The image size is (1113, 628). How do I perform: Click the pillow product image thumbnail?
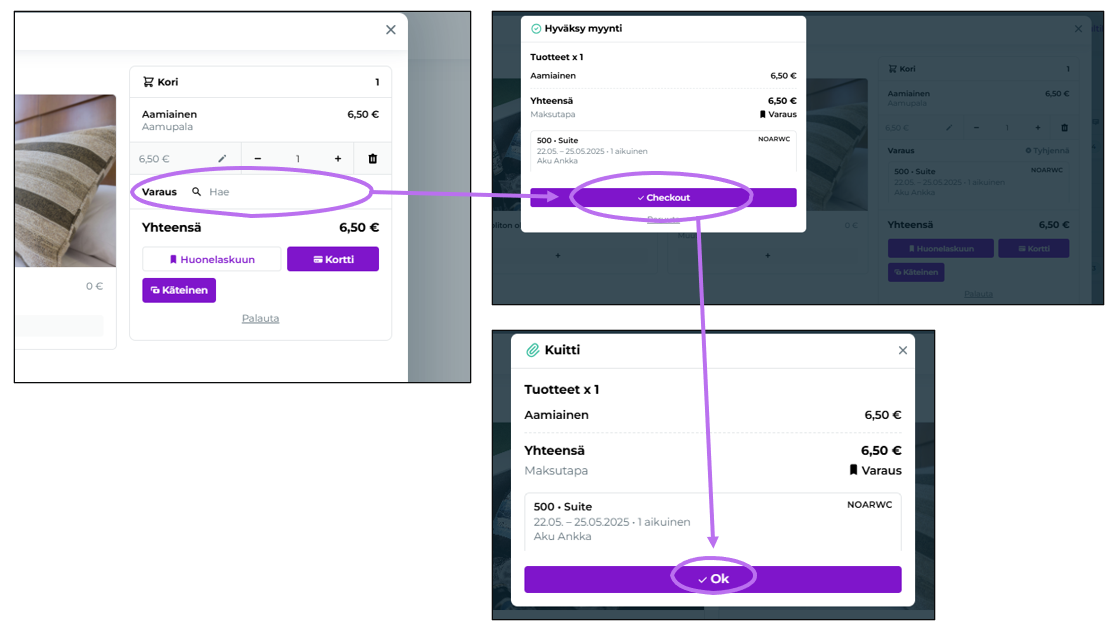tap(65, 180)
